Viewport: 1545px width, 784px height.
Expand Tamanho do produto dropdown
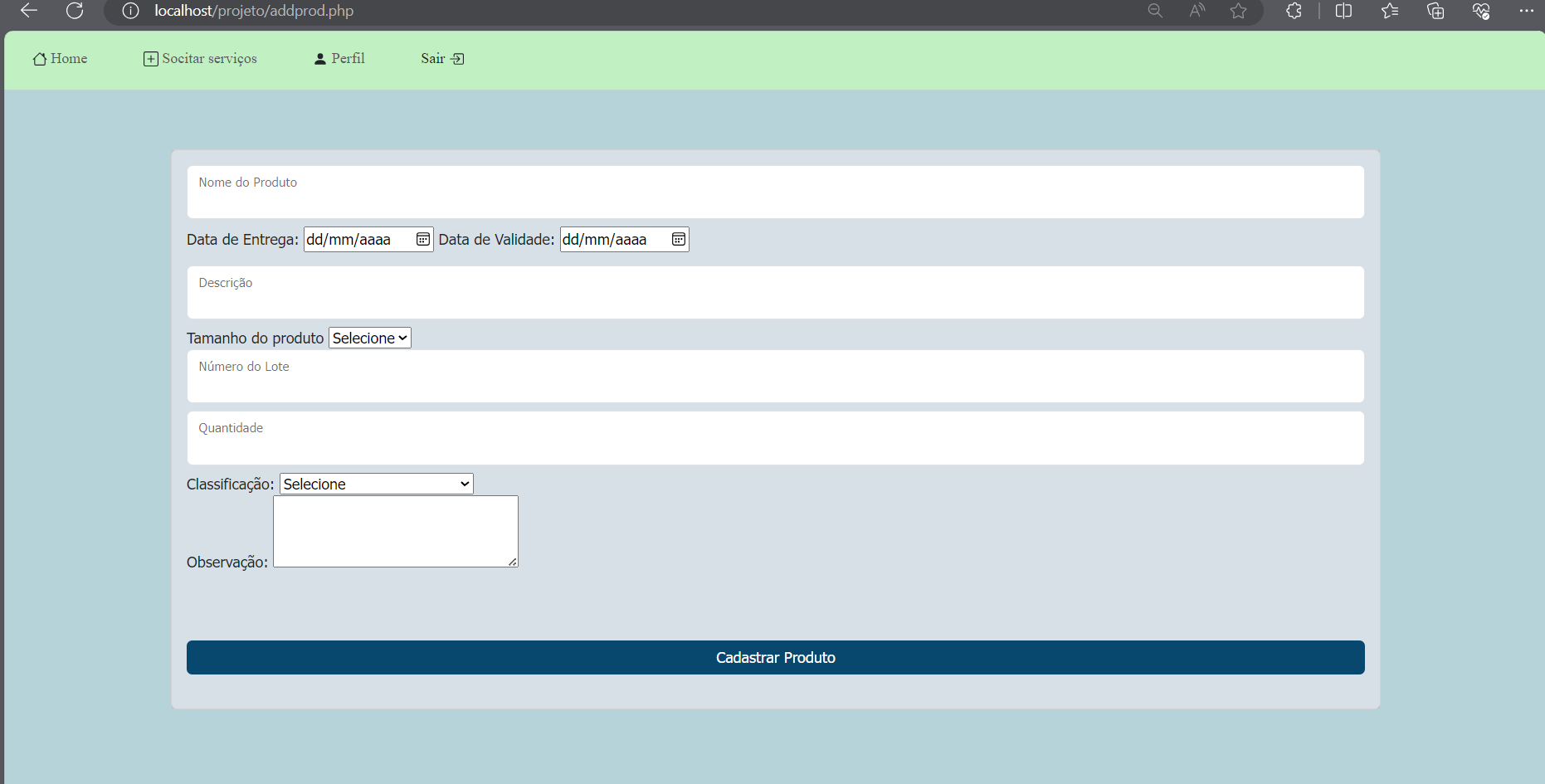[x=370, y=338]
